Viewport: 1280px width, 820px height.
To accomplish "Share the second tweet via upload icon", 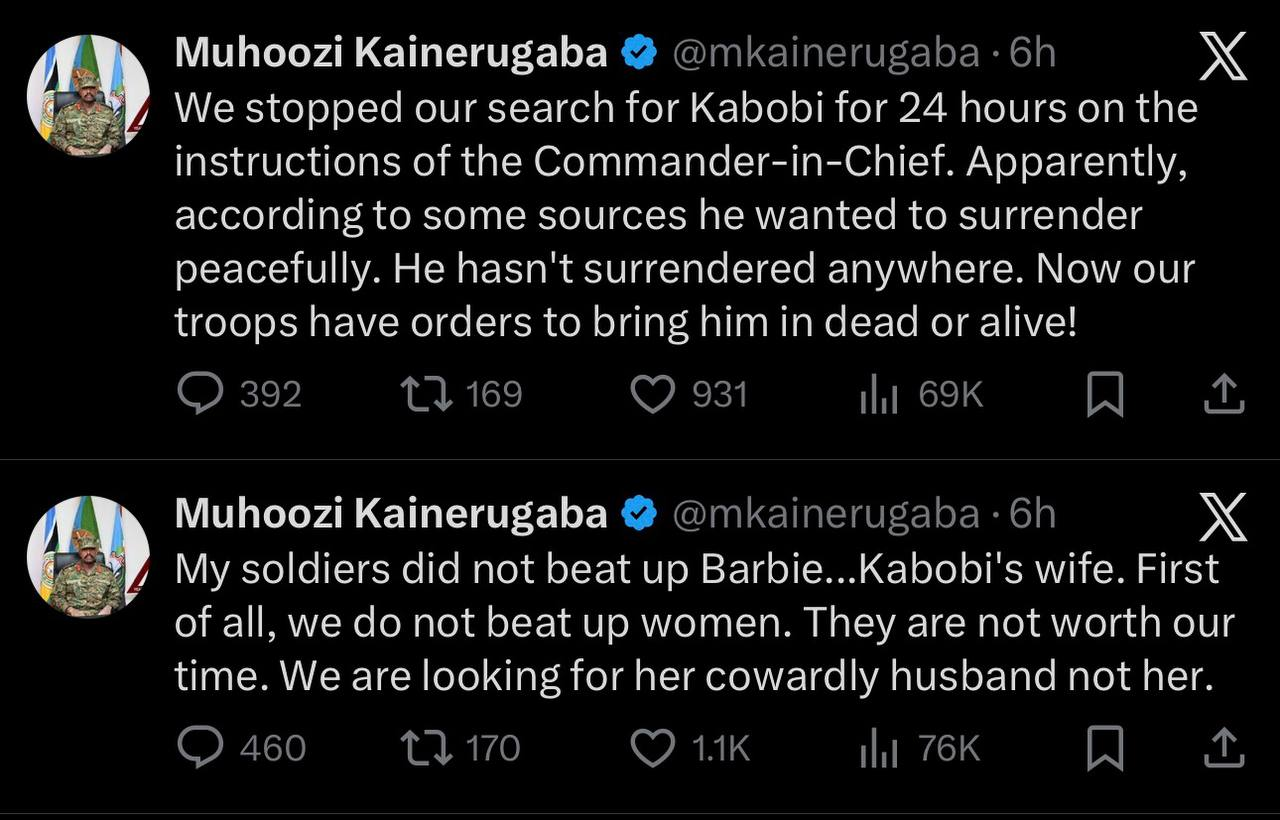I will click(x=1223, y=749).
